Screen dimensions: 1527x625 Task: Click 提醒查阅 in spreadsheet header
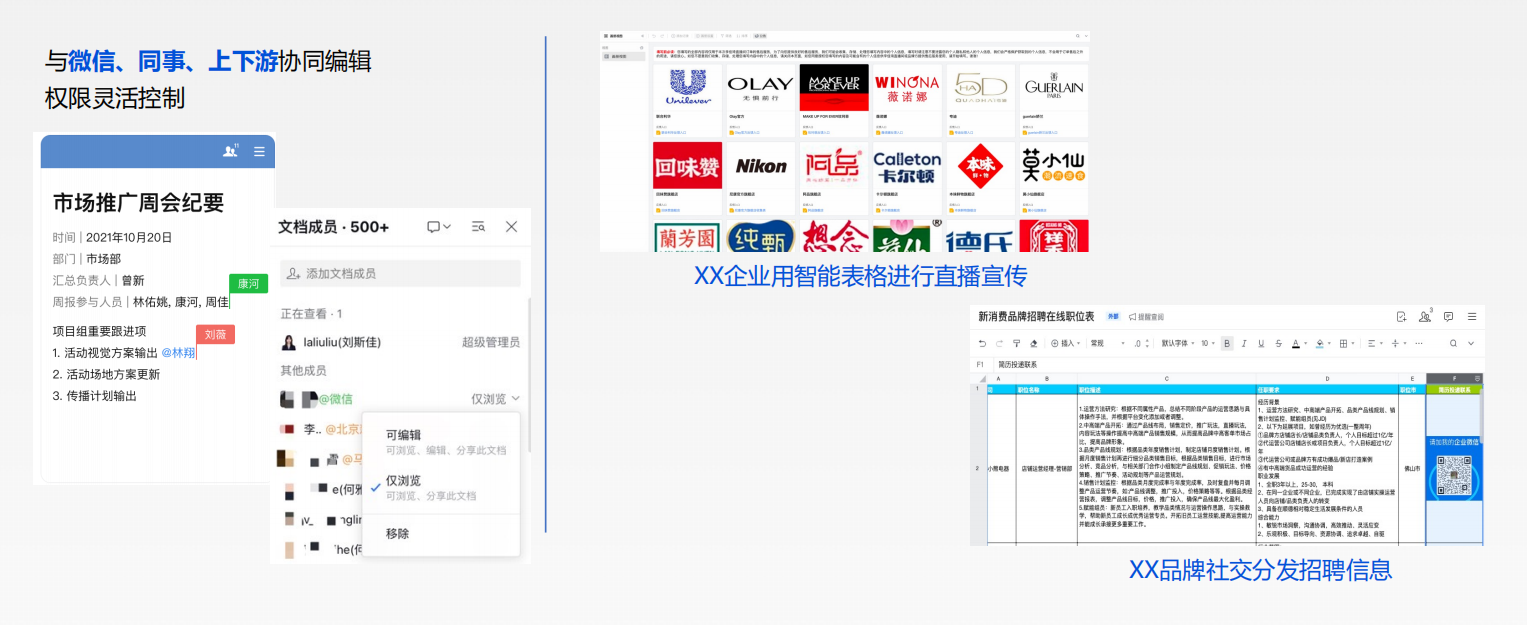click(x=1146, y=316)
